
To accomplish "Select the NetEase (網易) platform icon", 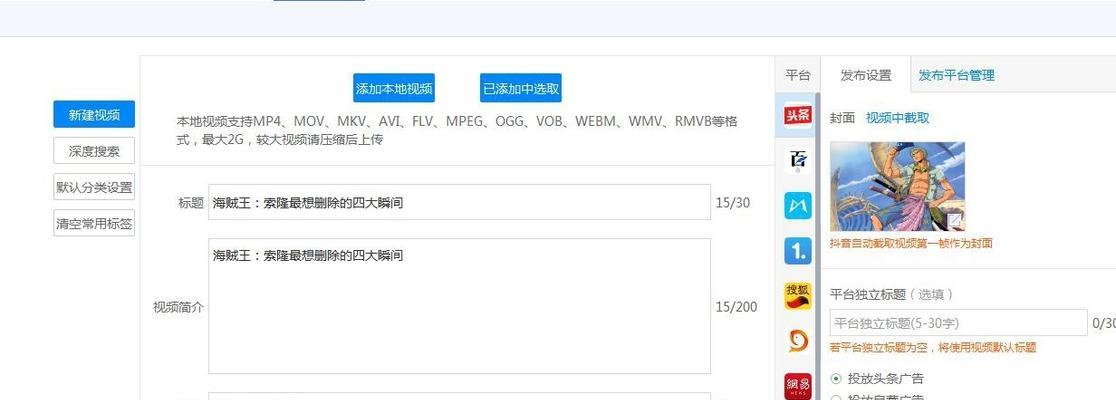I will (x=797, y=386).
